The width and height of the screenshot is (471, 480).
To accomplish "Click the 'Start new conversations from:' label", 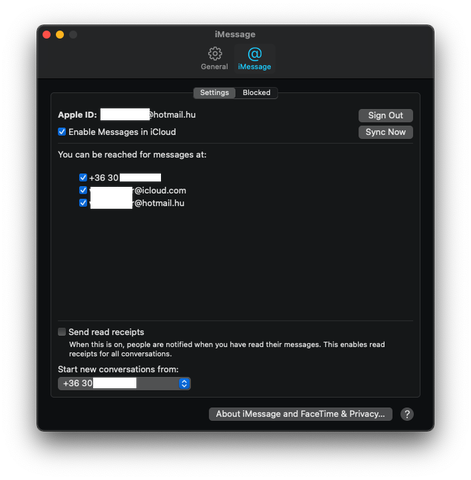I will coord(118,369).
